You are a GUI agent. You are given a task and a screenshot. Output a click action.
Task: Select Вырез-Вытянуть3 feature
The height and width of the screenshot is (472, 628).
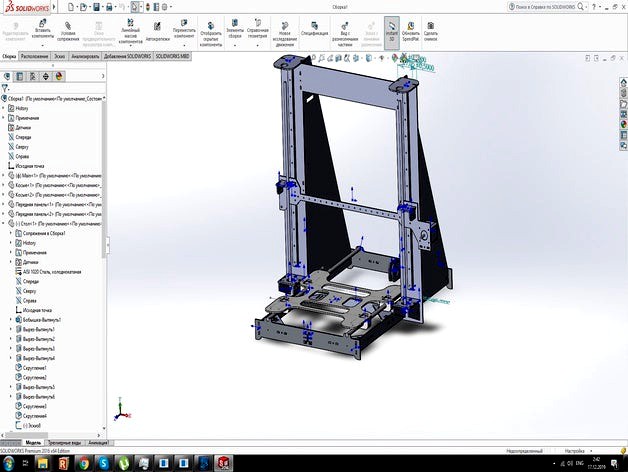click(35, 349)
